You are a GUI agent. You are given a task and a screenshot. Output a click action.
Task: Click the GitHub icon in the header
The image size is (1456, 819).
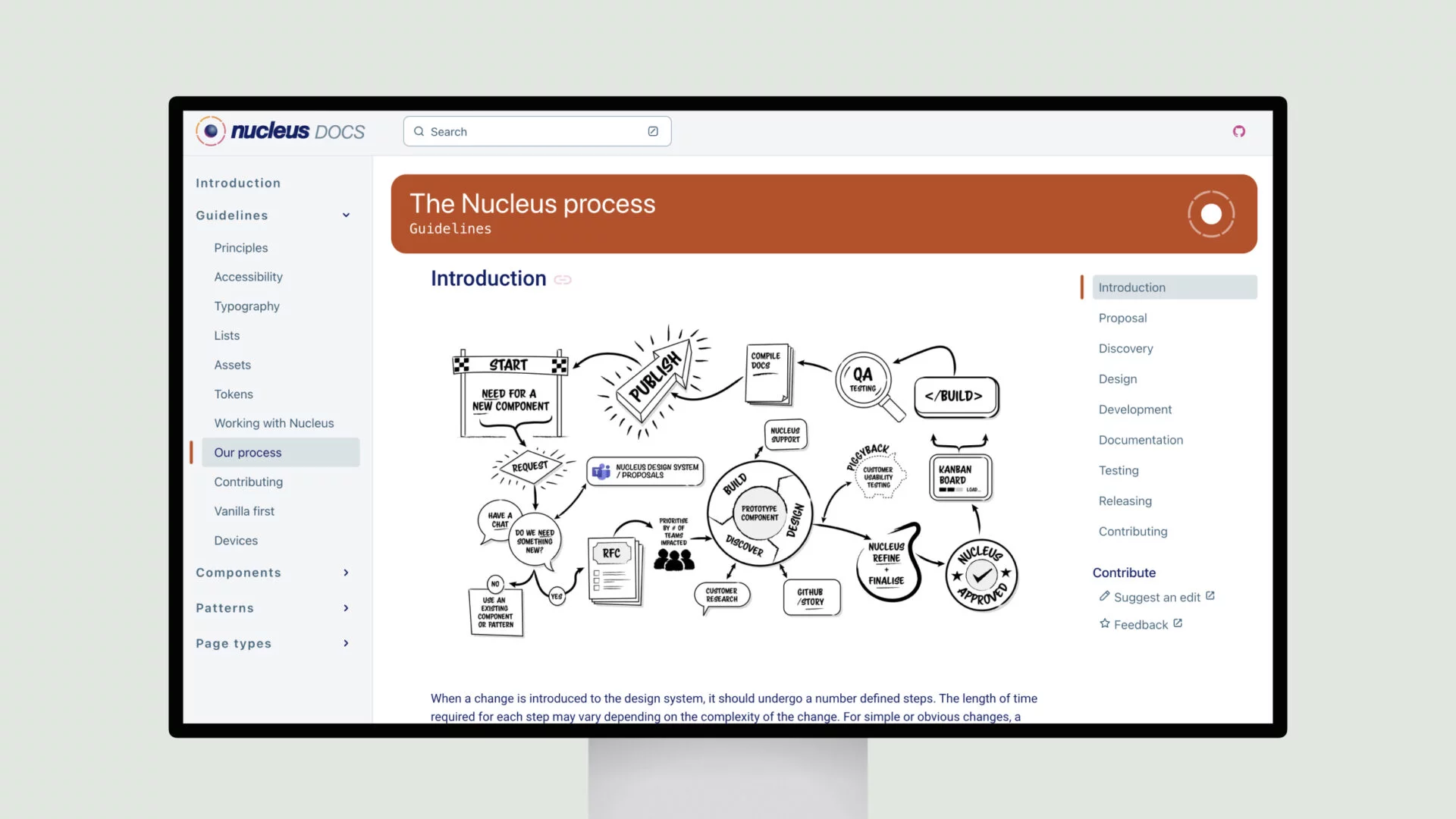coord(1239,131)
